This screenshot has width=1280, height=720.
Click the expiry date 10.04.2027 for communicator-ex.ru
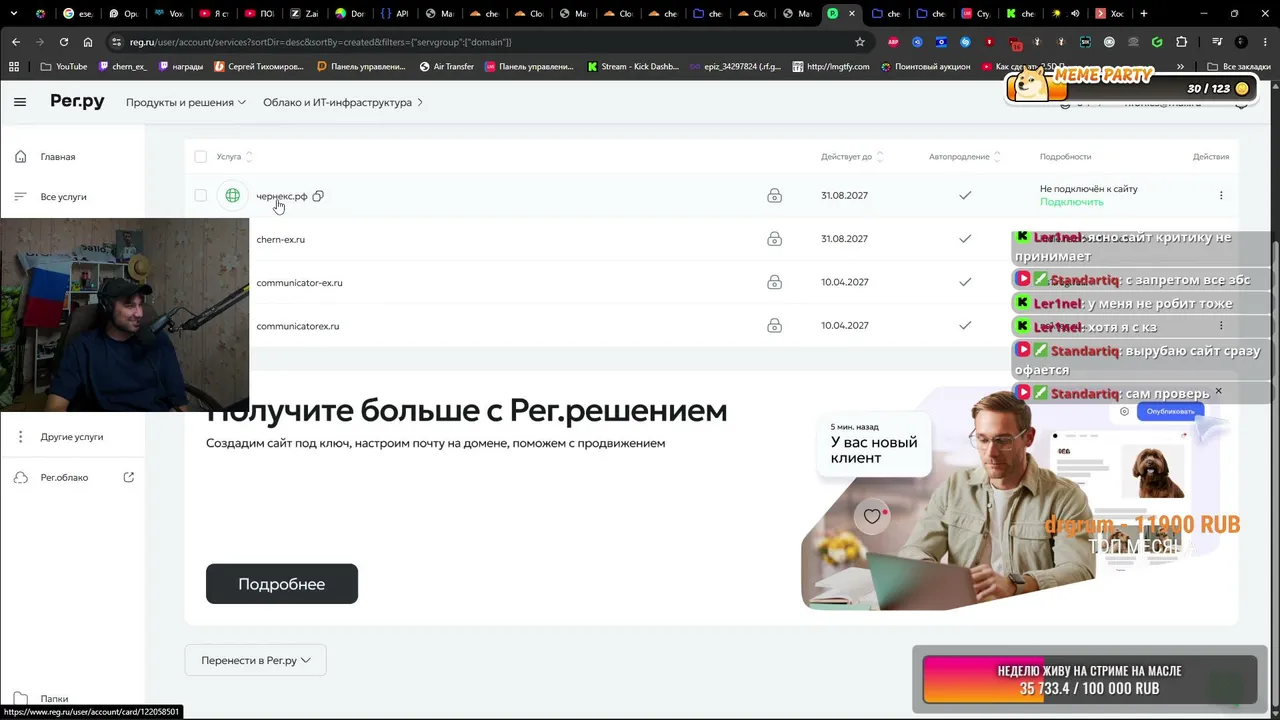click(x=844, y=282)
